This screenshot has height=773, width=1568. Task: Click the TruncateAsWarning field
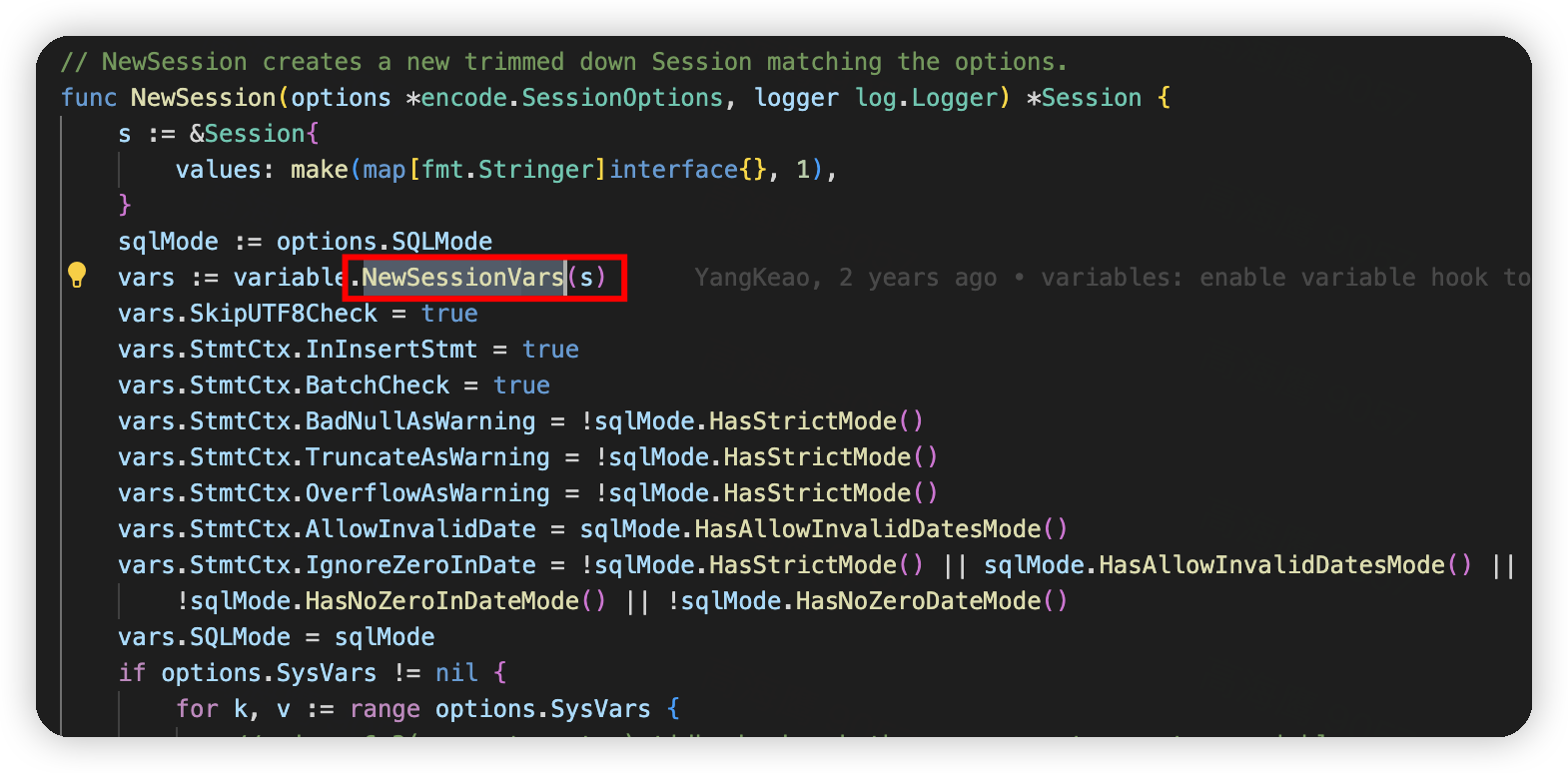tap(427, 457)
